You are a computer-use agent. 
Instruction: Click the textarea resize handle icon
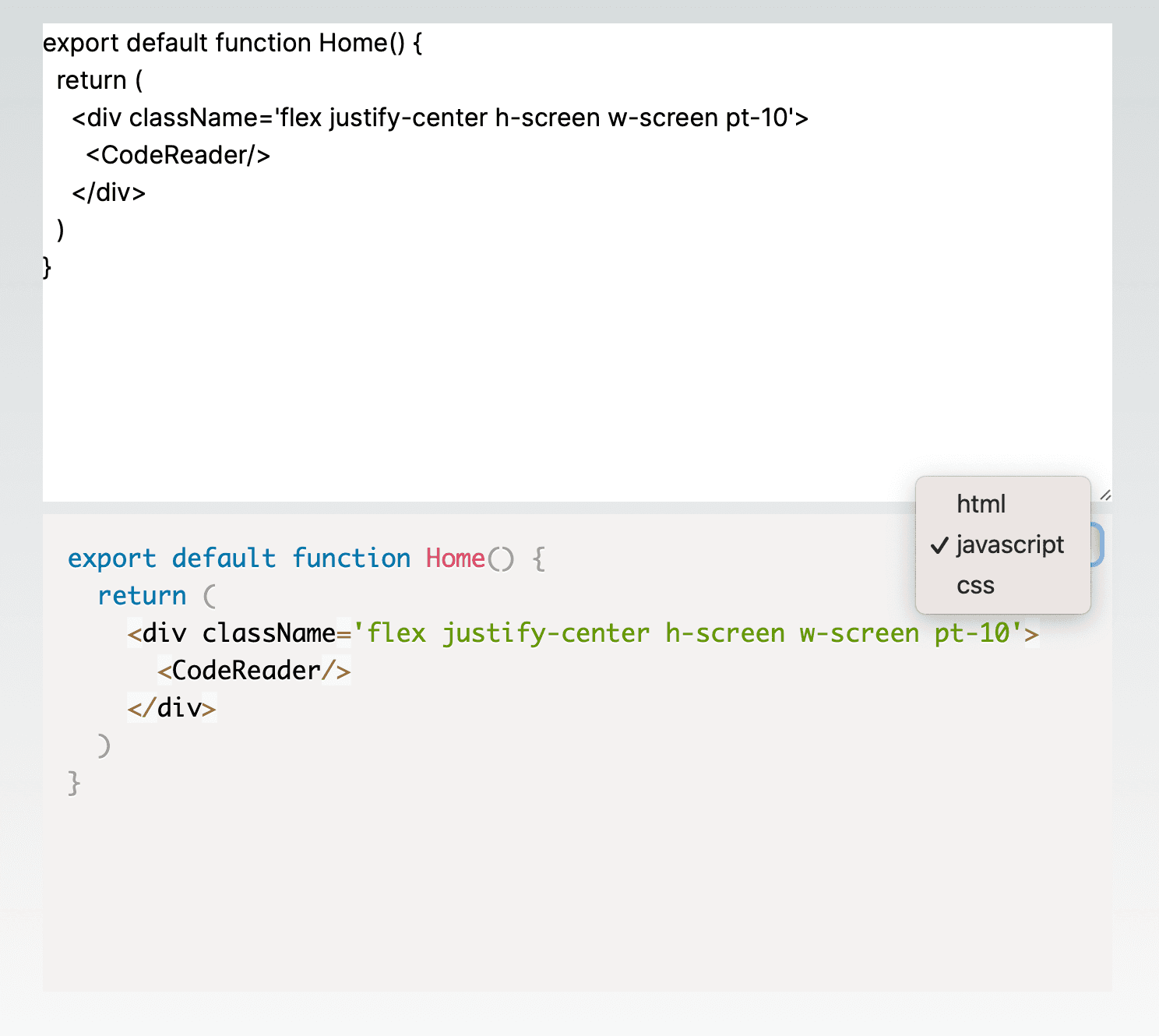[x=1105, y=495]
